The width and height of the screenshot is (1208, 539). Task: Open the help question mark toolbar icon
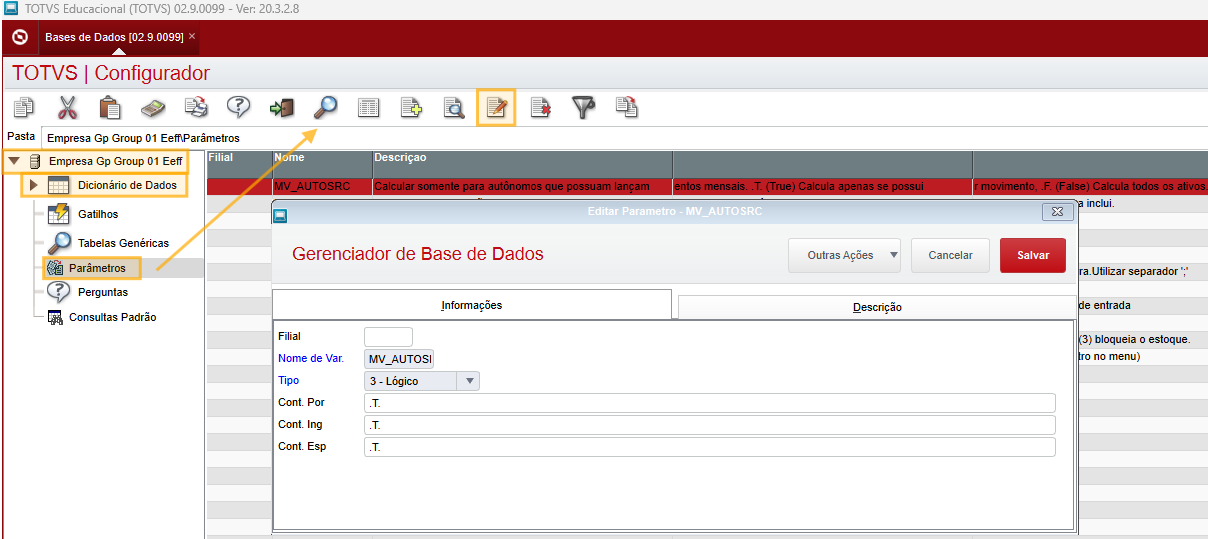click(x=239, y=107)
